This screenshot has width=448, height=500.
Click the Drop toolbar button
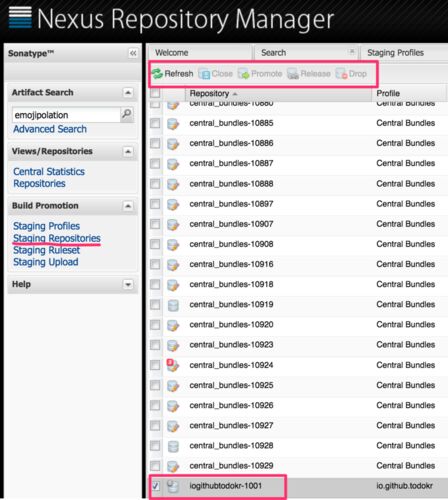click(x=351, y=74)
